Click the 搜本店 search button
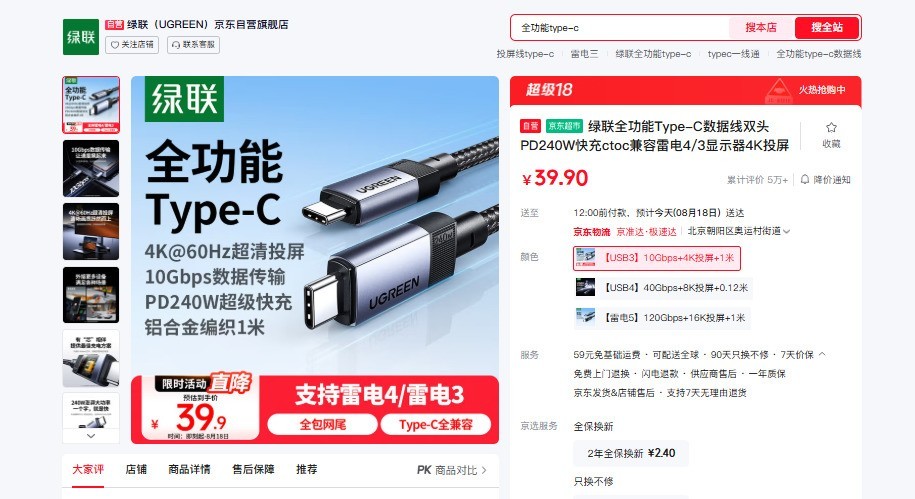Image resolution: width=915 pixels, height=499 pixels. tap(761, 27)
